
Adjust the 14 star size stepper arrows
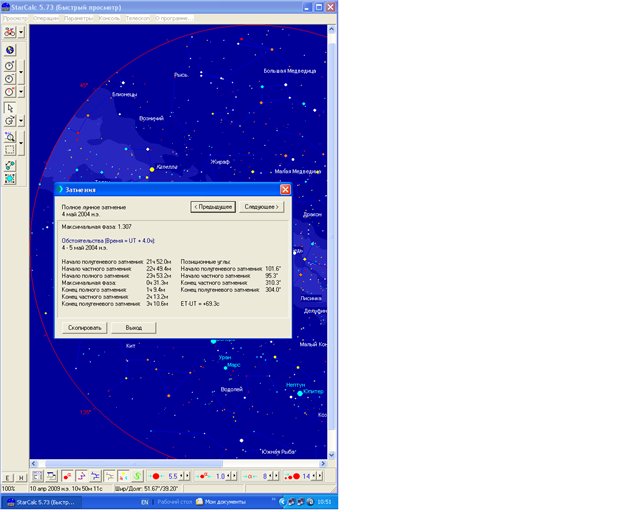pos(317,476)
